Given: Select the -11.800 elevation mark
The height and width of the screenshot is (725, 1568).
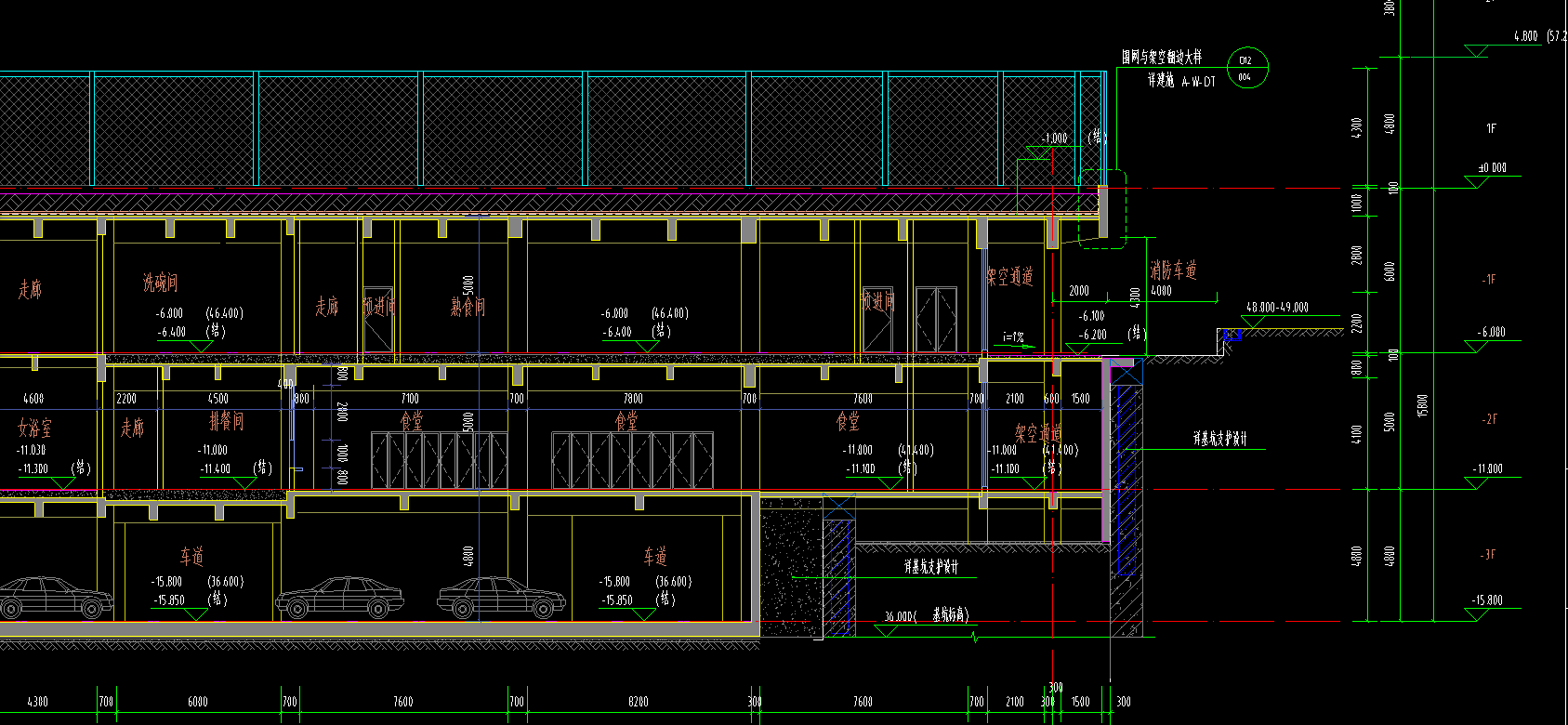Looking at the screenshot, I should tap(1487, 468).
